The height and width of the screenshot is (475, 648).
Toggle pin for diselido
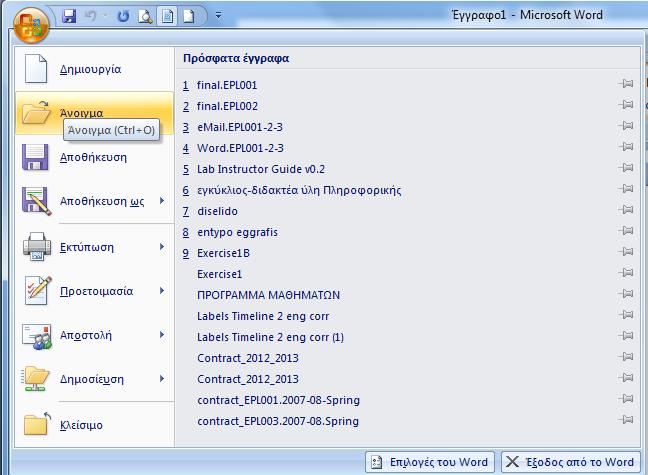pos(626,210)
